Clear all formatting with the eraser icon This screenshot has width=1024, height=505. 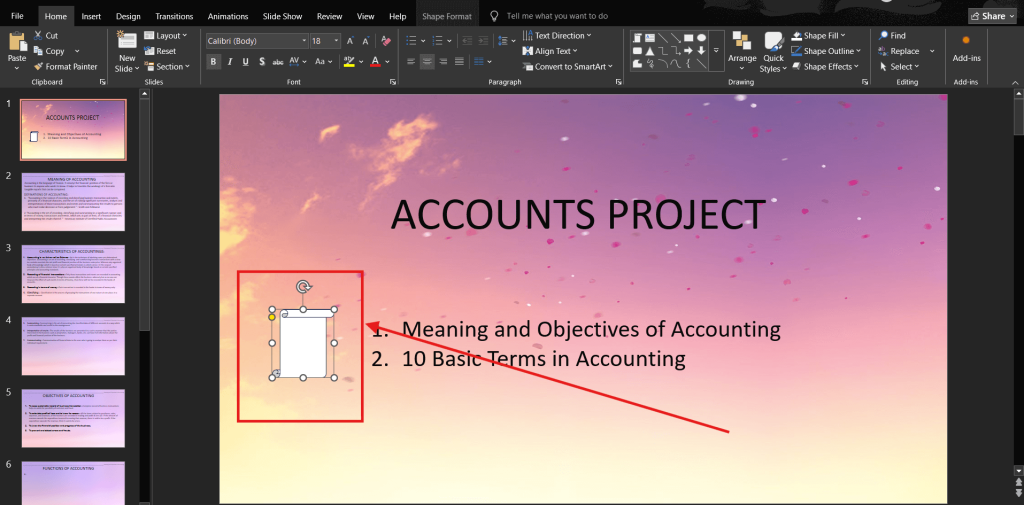pyautogui.click(x=385, y=41)
